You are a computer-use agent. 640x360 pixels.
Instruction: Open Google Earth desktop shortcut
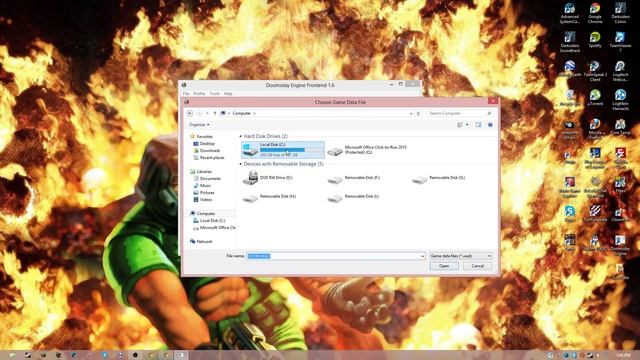click(x=570, y=69)
